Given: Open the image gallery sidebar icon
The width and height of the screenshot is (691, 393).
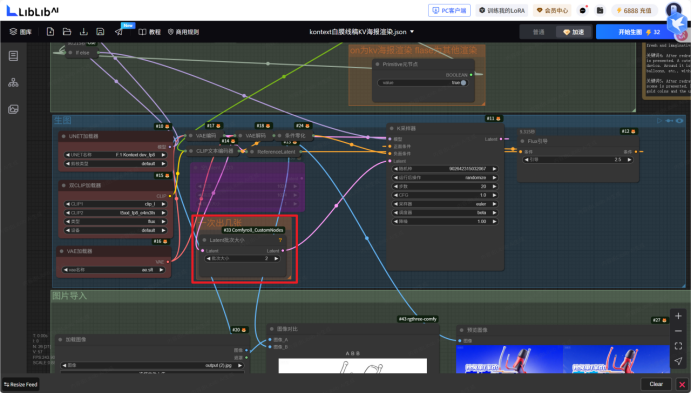Looking at the screenshot, I should (x=13, y=109).
